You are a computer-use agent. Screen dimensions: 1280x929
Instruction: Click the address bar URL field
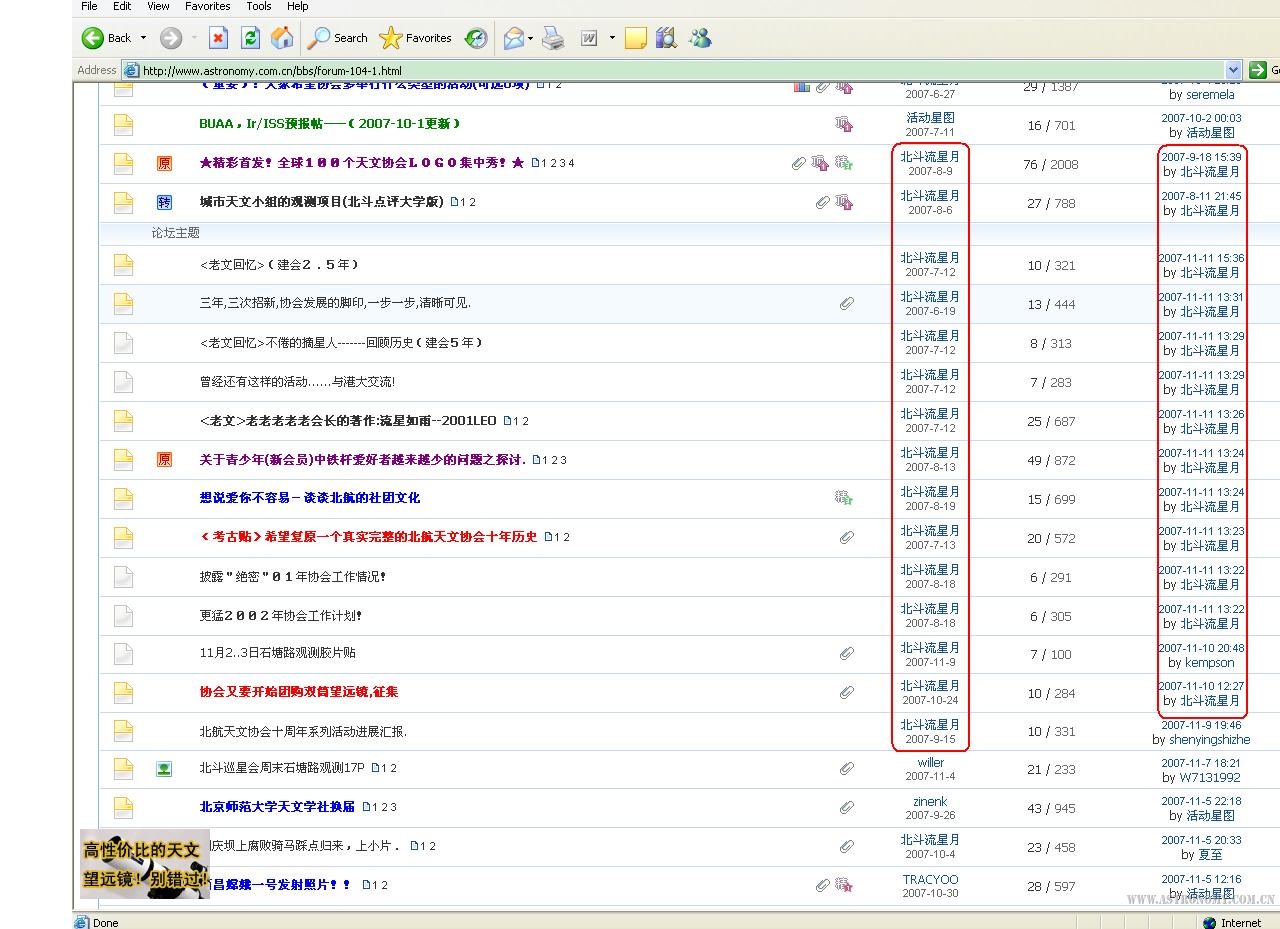(680, 70)
